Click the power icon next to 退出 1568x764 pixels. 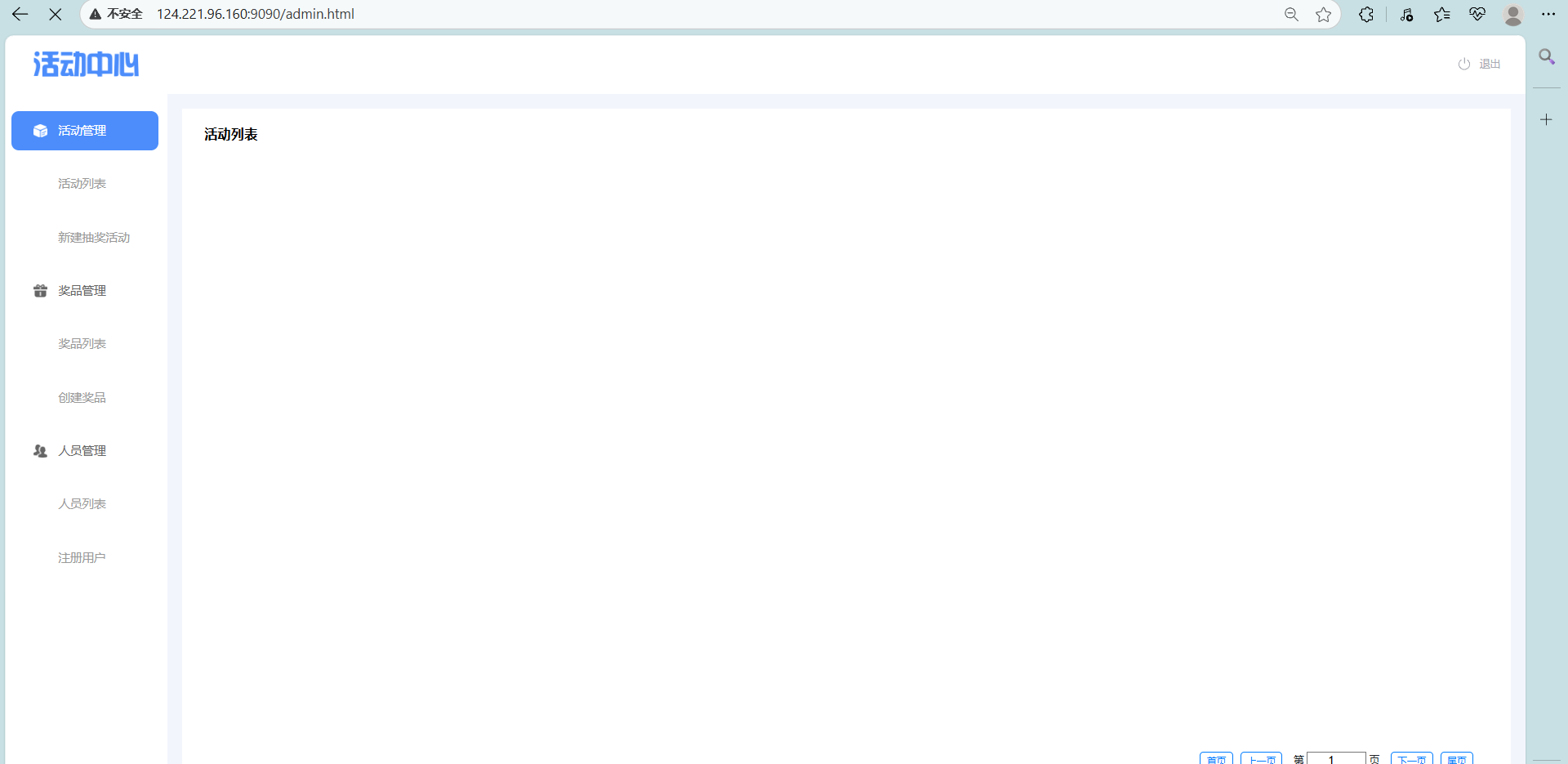pyautogui.click(x=1464, y=64)
